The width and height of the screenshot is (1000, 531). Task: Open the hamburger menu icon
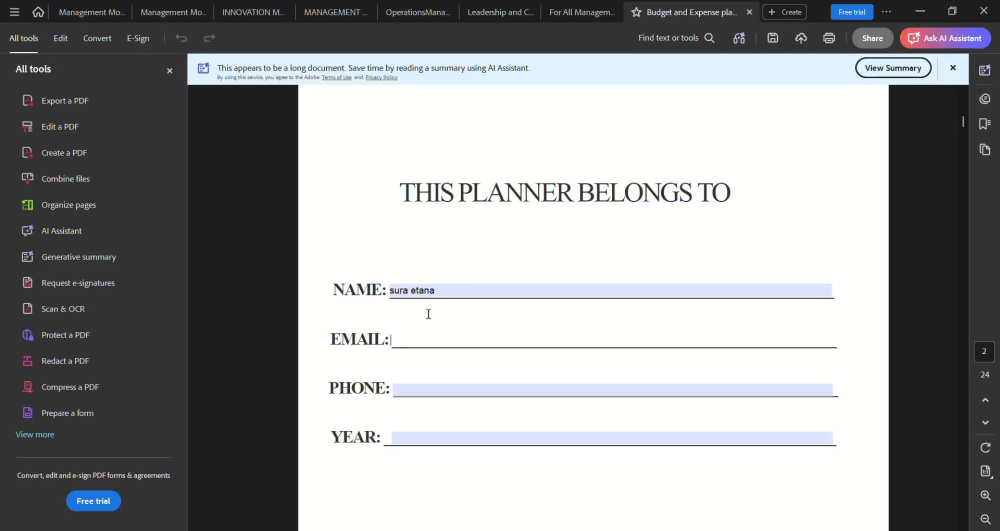[x=15, y=12]
